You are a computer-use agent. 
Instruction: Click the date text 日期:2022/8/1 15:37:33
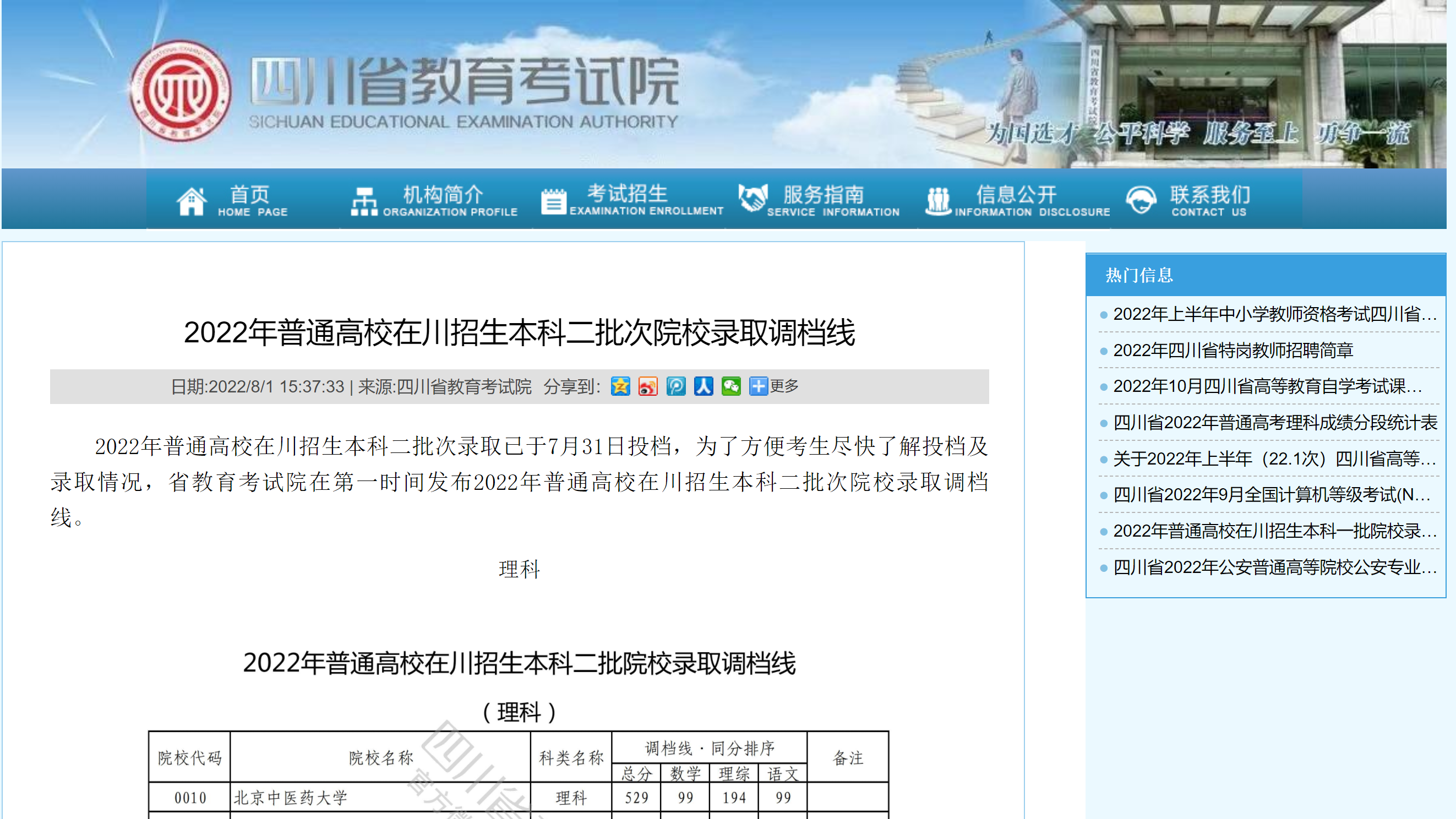point(258,386)
